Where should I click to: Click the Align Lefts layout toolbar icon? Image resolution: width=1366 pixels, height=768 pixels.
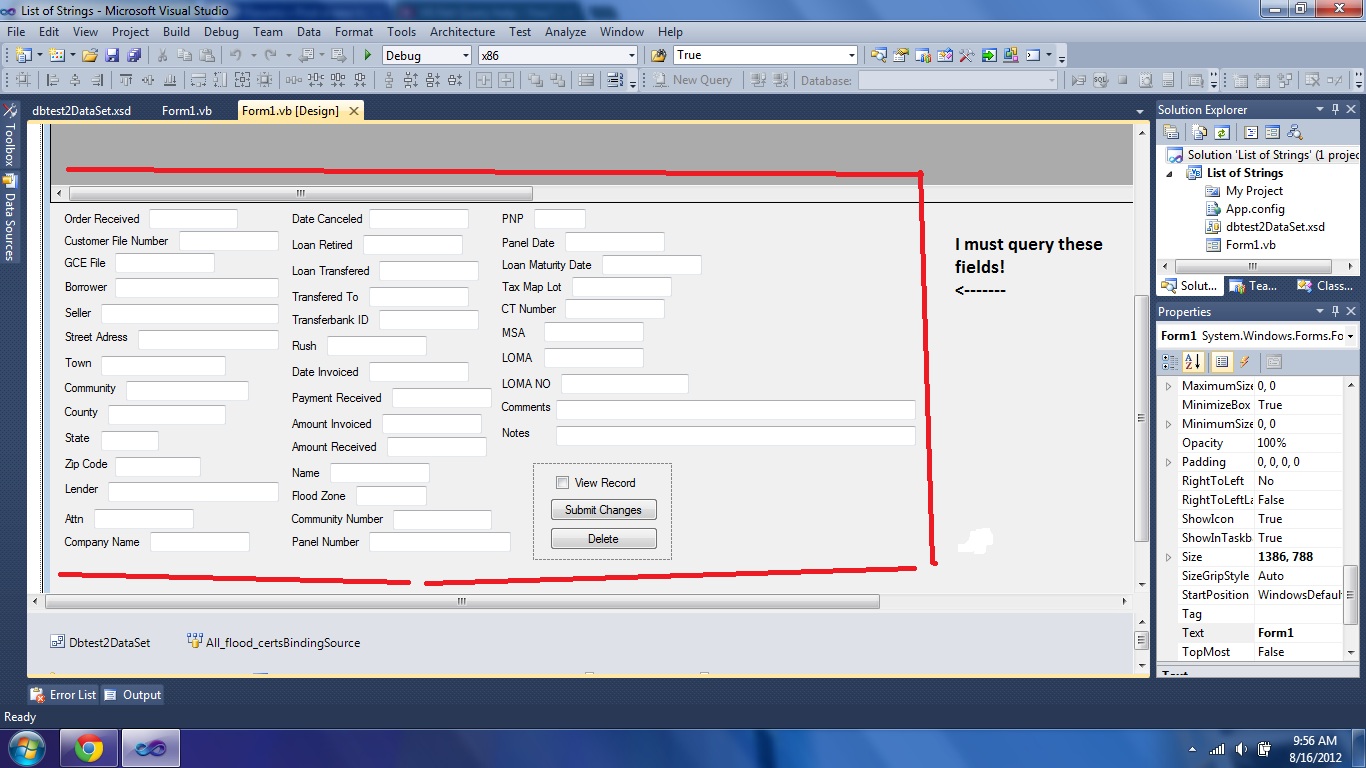point(52,81)
